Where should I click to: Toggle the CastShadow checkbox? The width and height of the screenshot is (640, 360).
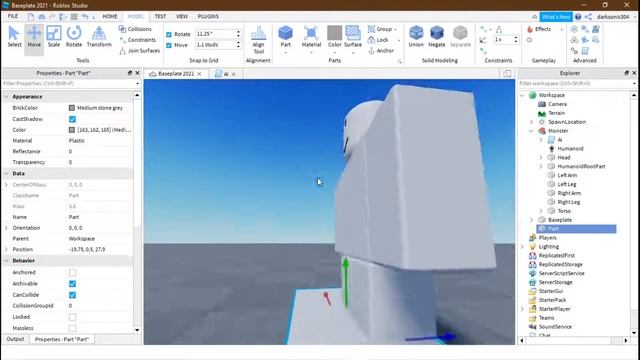click(x=72, y=119)
